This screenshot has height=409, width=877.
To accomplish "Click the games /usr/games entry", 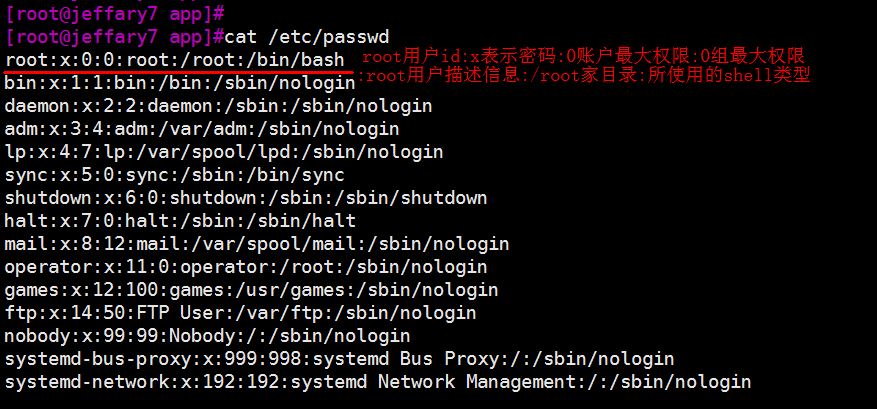I will point(251,290).
